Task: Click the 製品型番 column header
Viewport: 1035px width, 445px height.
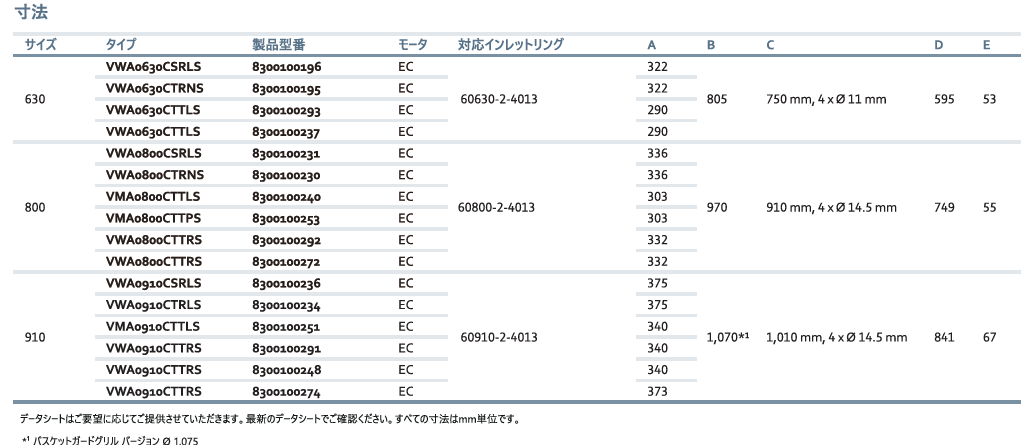Action: coord(279,45)
